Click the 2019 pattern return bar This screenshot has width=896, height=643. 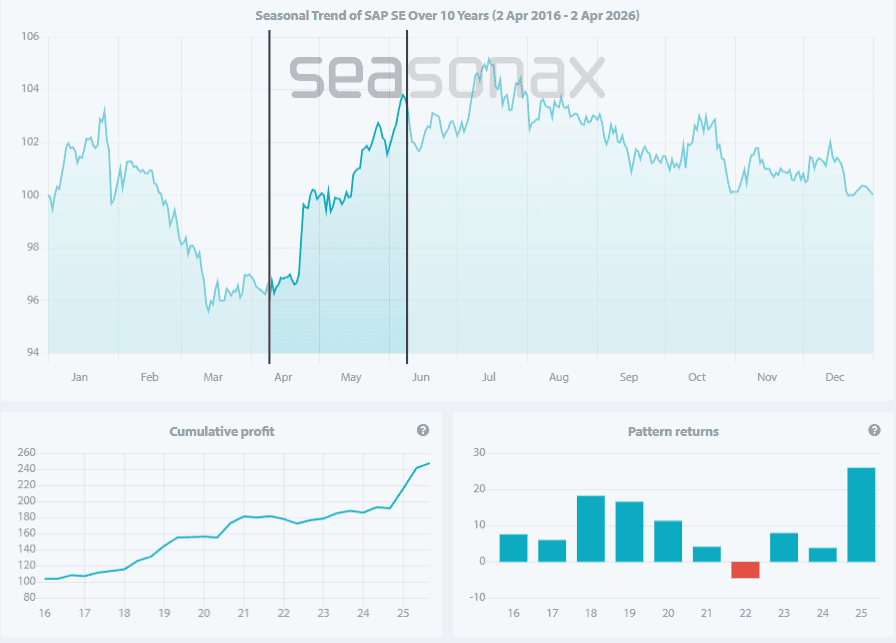629,531
